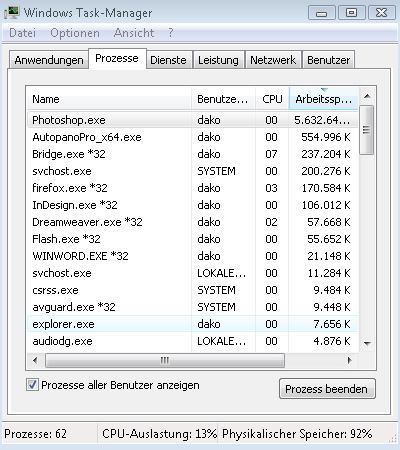This screenshot has height=450, width=400.
Task: Click the 170.584 K memory value
Action: click(x=326, y=188)
